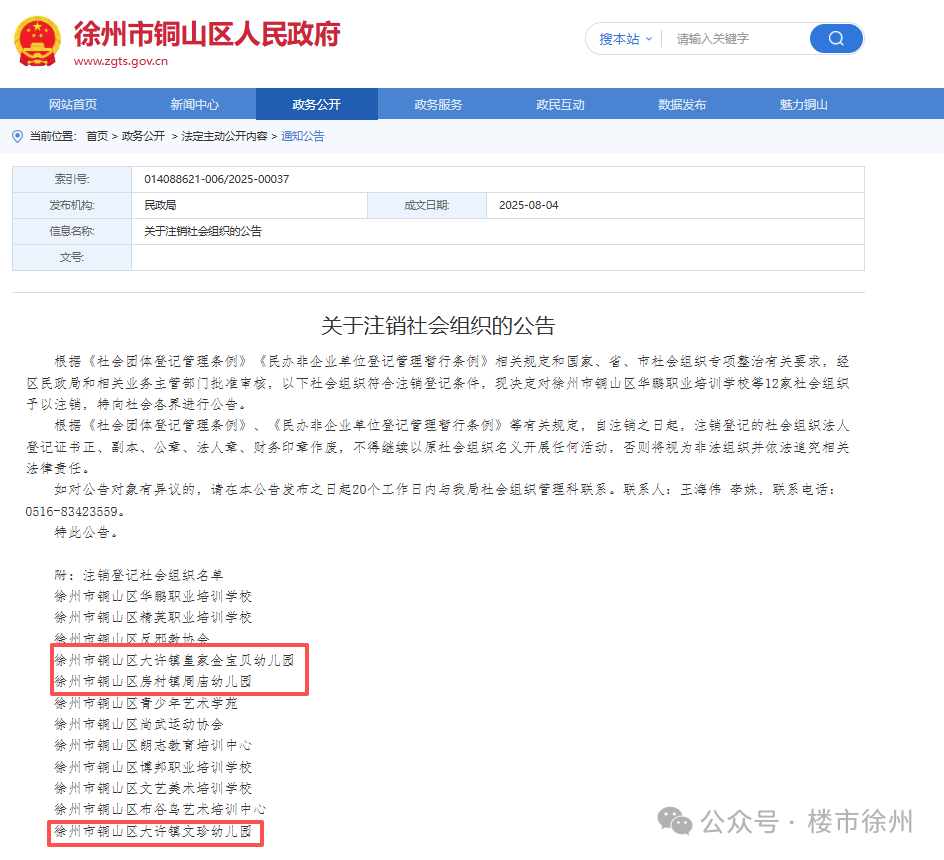944x860 pixels.
Task: Click the 网站首页 home navigation option
Action: click(x=73, y=103)
